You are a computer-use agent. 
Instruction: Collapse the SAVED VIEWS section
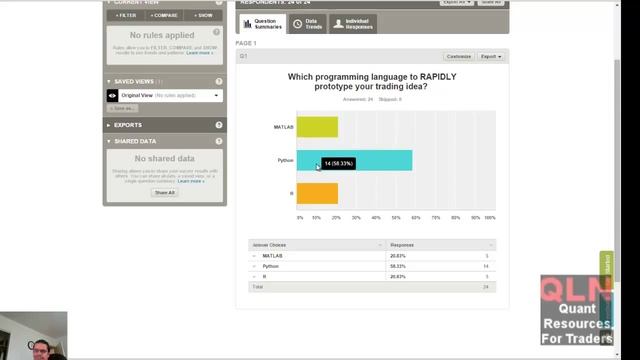[x=109, y=82]
